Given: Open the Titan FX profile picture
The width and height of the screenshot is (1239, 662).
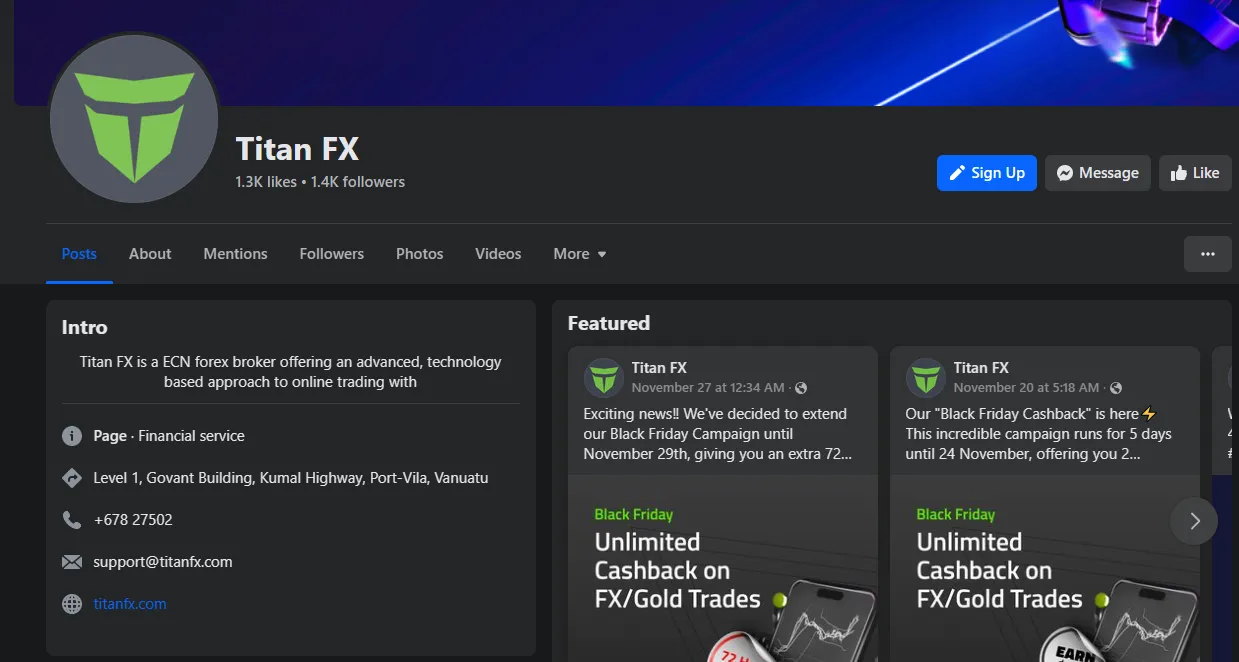Looking at the screenshot, I should (x=134, y=118).
